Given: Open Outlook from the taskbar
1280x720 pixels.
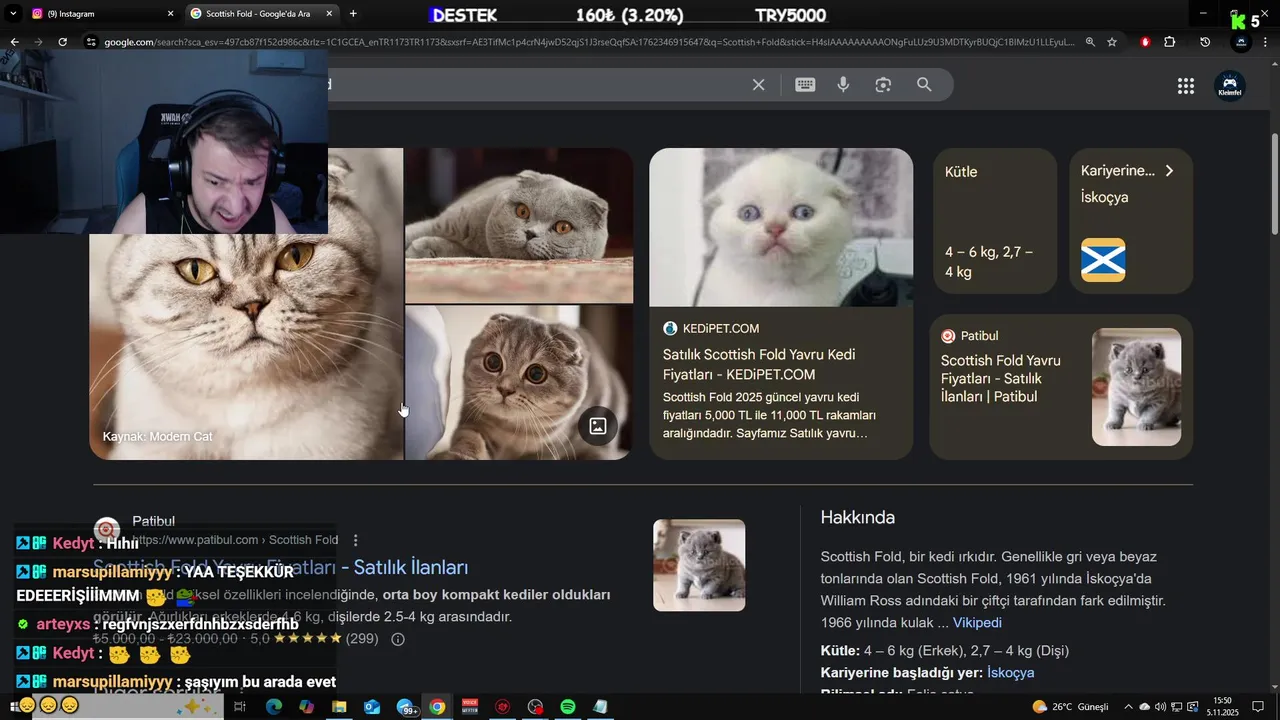Looking at the screenshot, I should pos(372,707).
